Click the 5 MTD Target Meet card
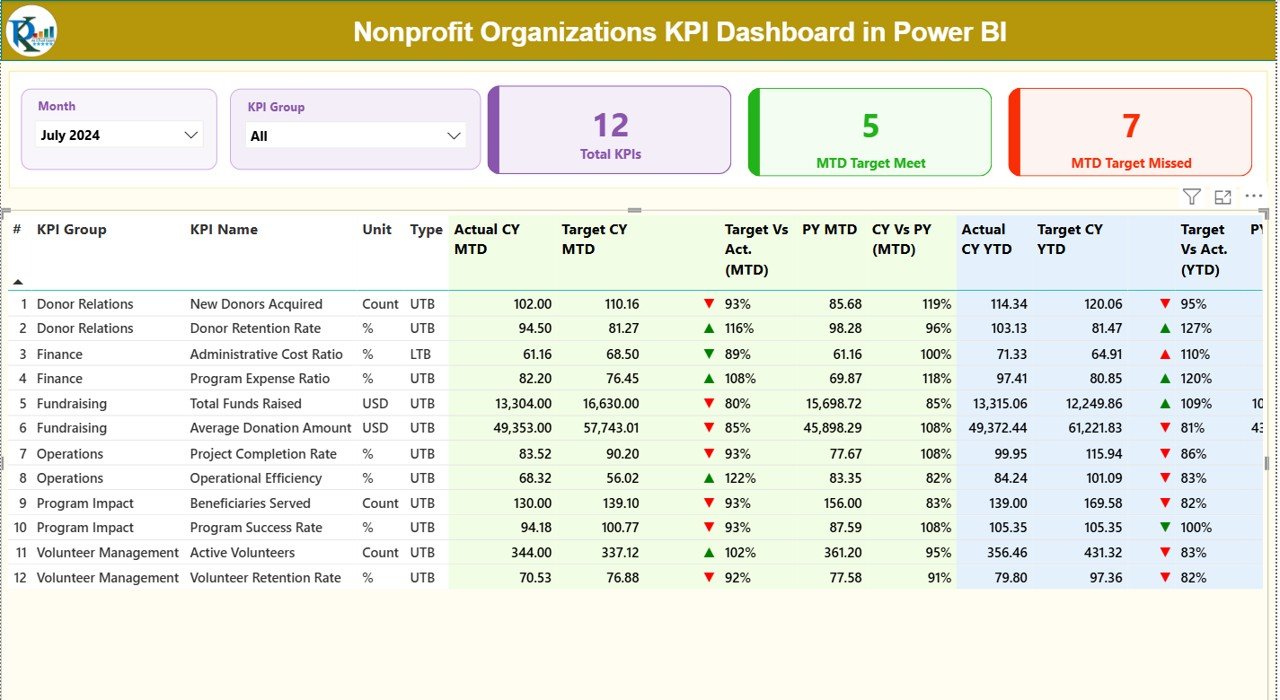This screenshot has width=1280, height=700. click(x=869, y=131)
